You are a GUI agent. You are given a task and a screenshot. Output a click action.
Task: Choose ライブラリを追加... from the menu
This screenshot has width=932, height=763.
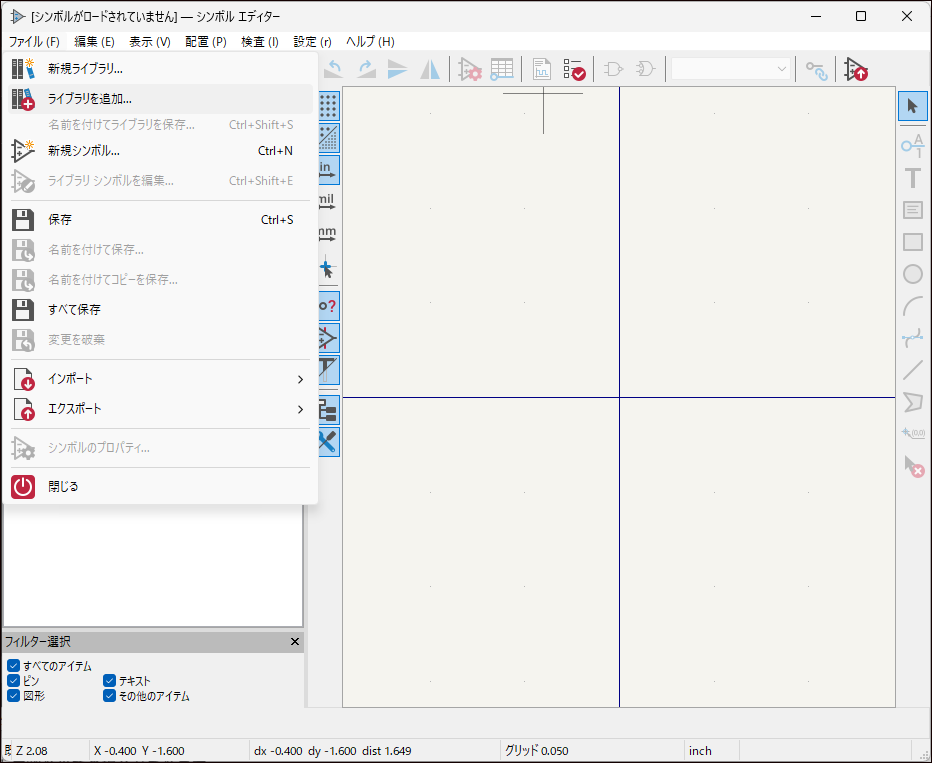[90, 99]
